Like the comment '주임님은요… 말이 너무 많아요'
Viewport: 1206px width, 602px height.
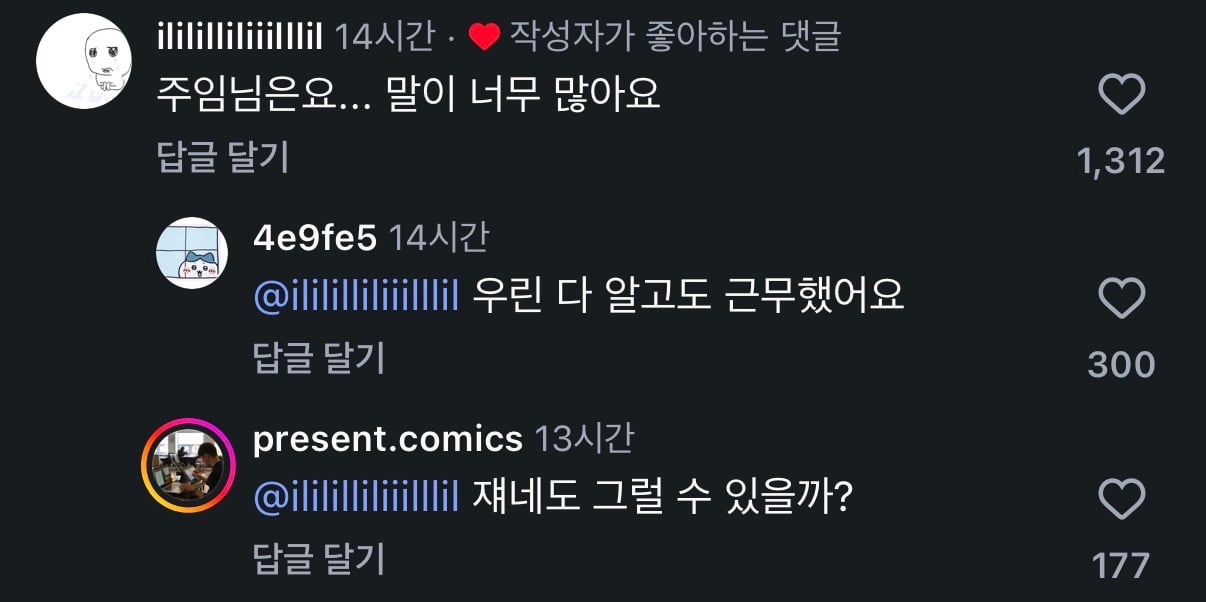tap(1121, 95)
